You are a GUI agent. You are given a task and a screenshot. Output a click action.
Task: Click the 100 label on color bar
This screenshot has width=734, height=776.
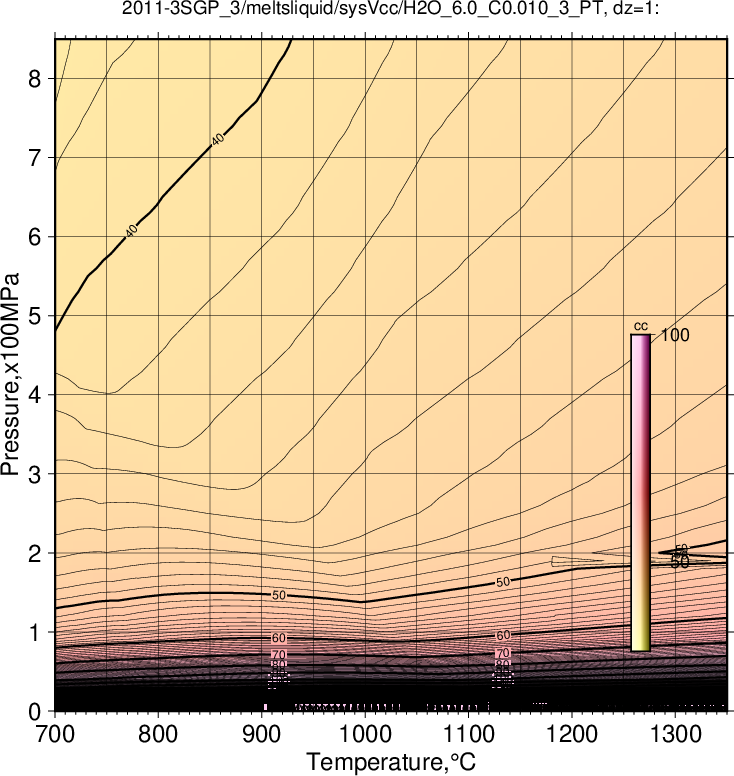click(x=675, y=335)
